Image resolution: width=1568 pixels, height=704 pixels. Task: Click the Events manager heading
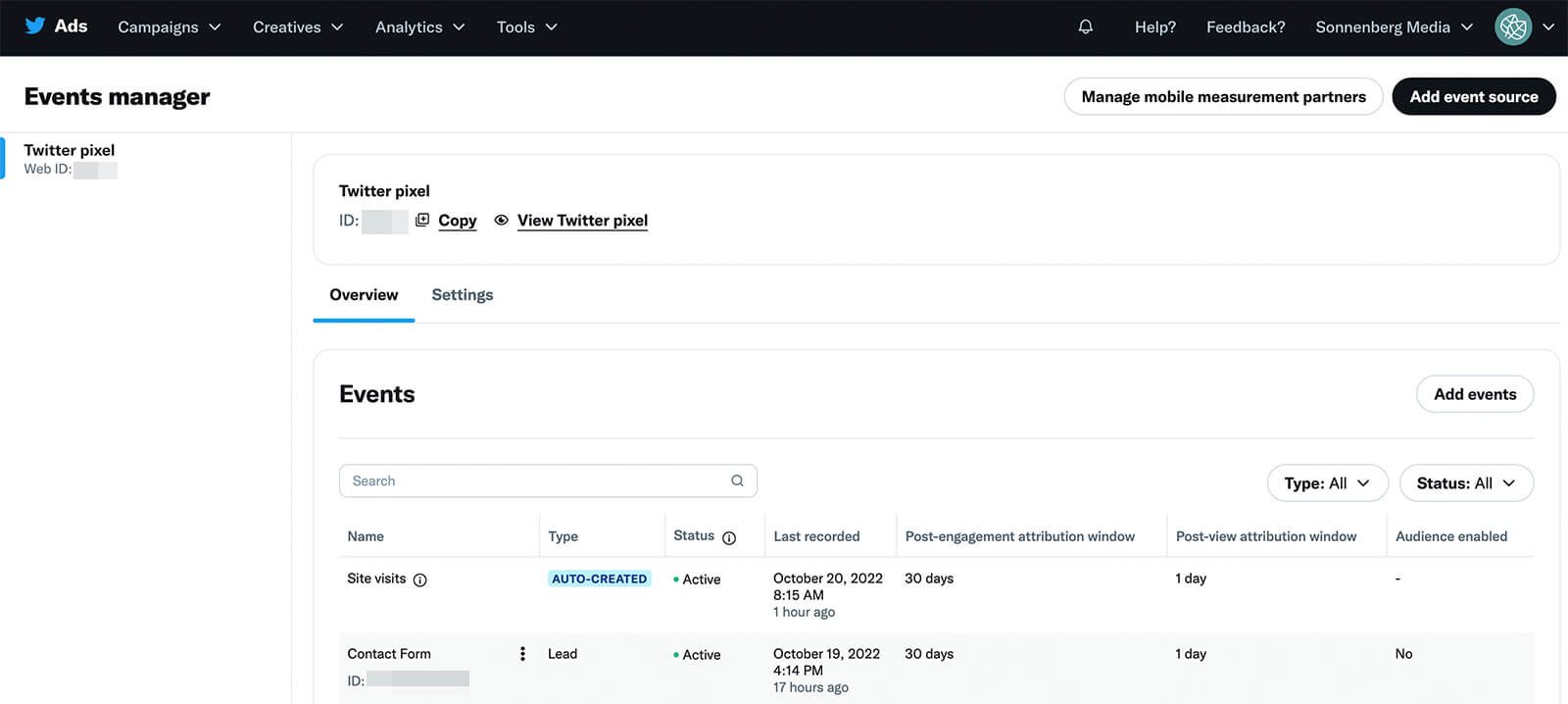click(117, 96)
